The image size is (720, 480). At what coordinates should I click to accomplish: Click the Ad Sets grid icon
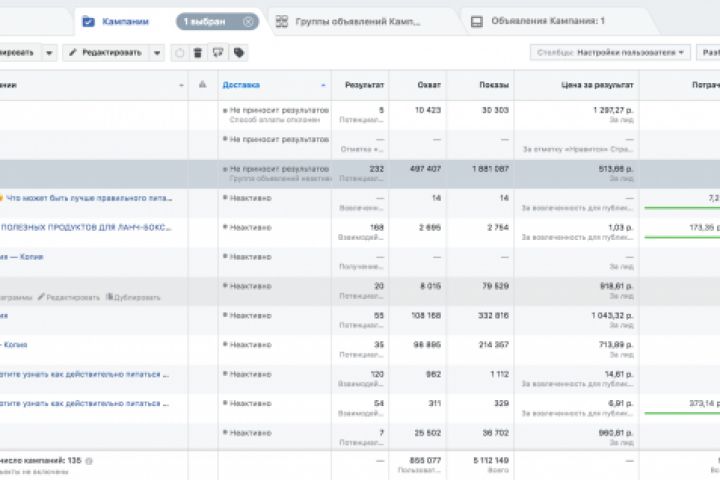(x=282, y=21)
